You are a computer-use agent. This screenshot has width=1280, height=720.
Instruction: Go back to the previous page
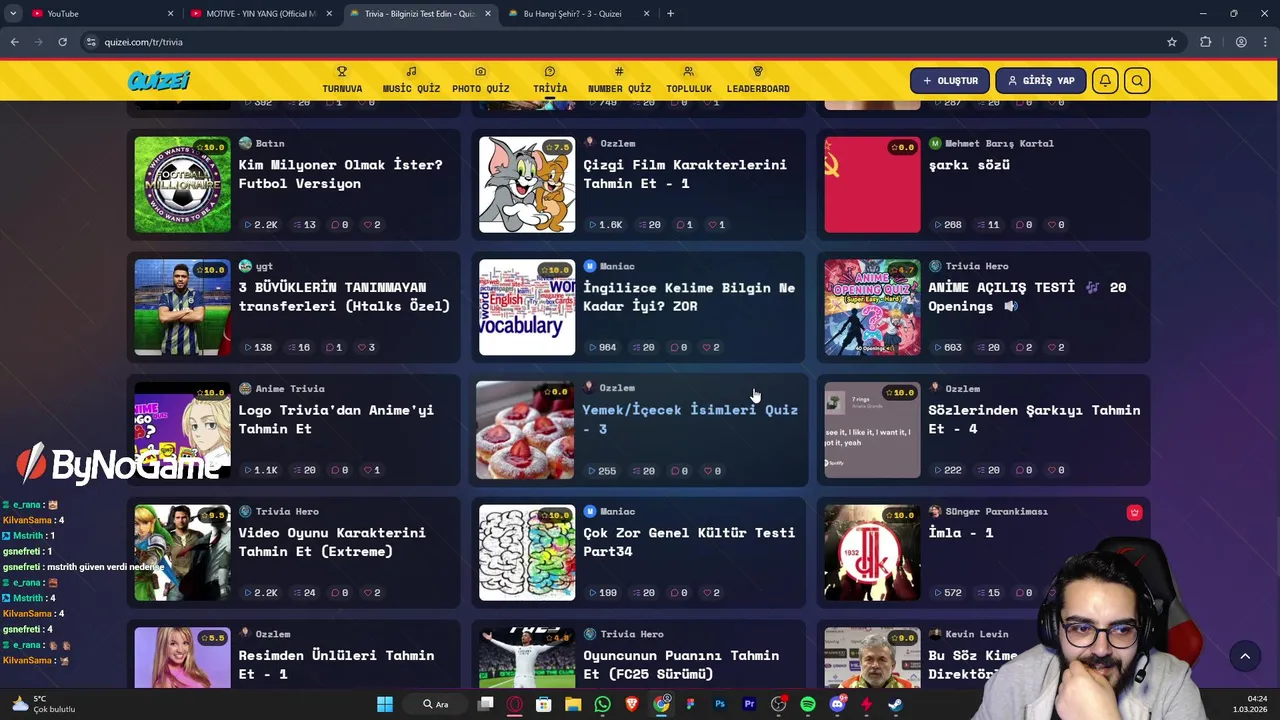click(x=15, y=42)
